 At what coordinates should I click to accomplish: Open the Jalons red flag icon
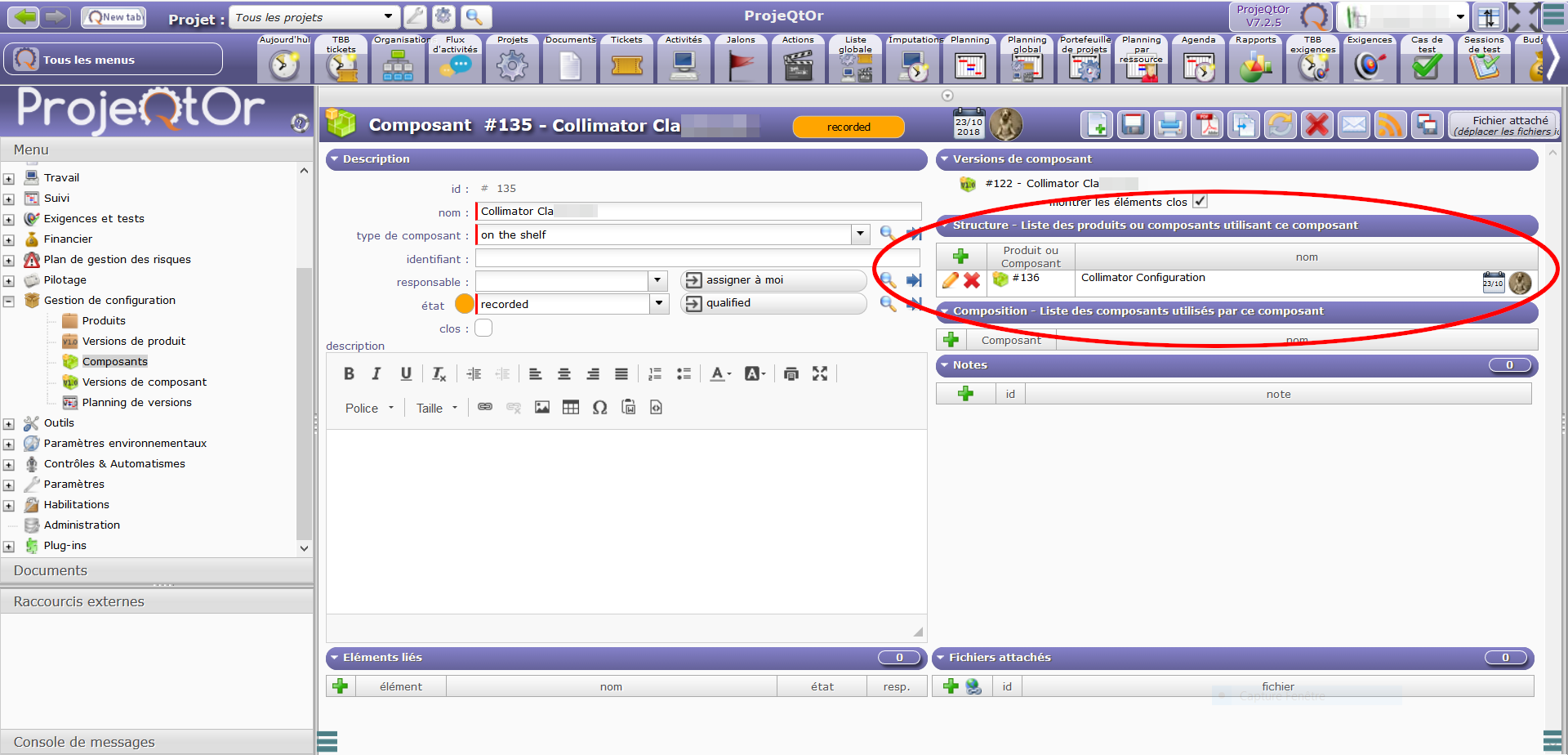[x=741, y=64]
